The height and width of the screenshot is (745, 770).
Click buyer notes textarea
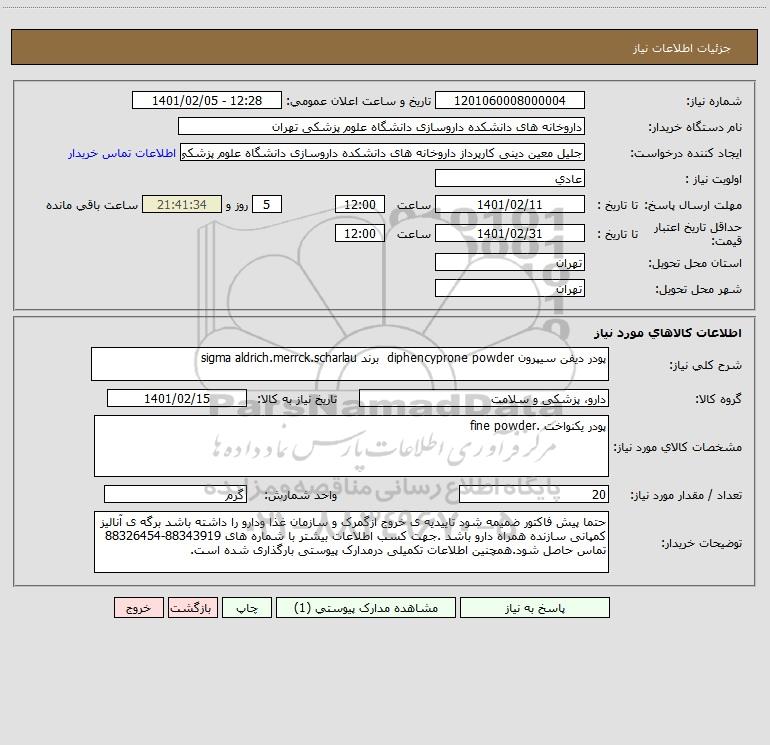351,542
